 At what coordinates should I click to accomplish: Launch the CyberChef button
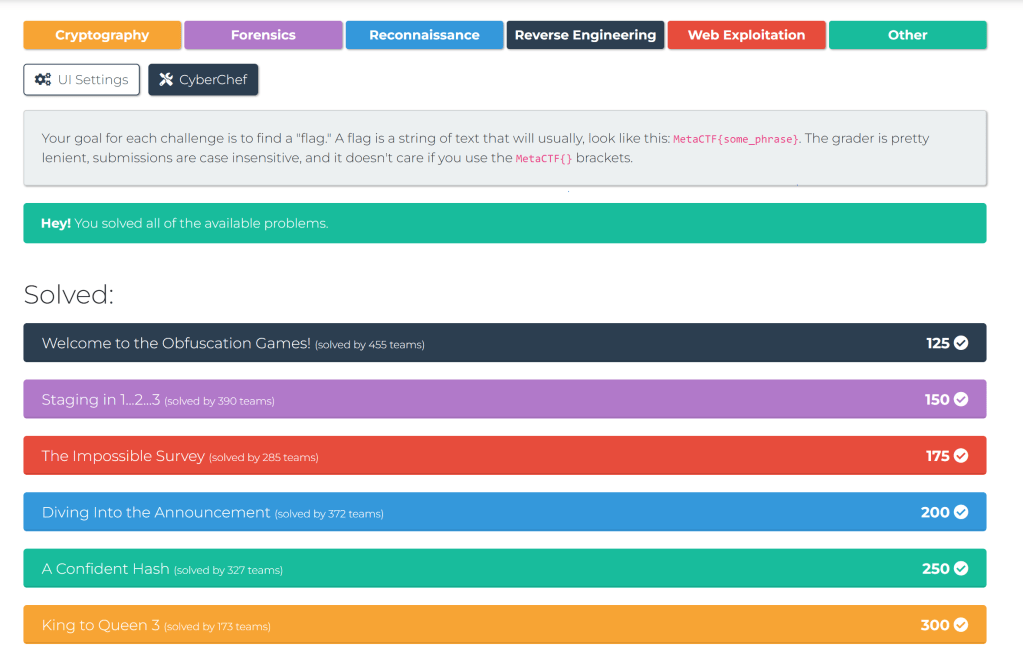pyautogui.click(x=203, y=80)
